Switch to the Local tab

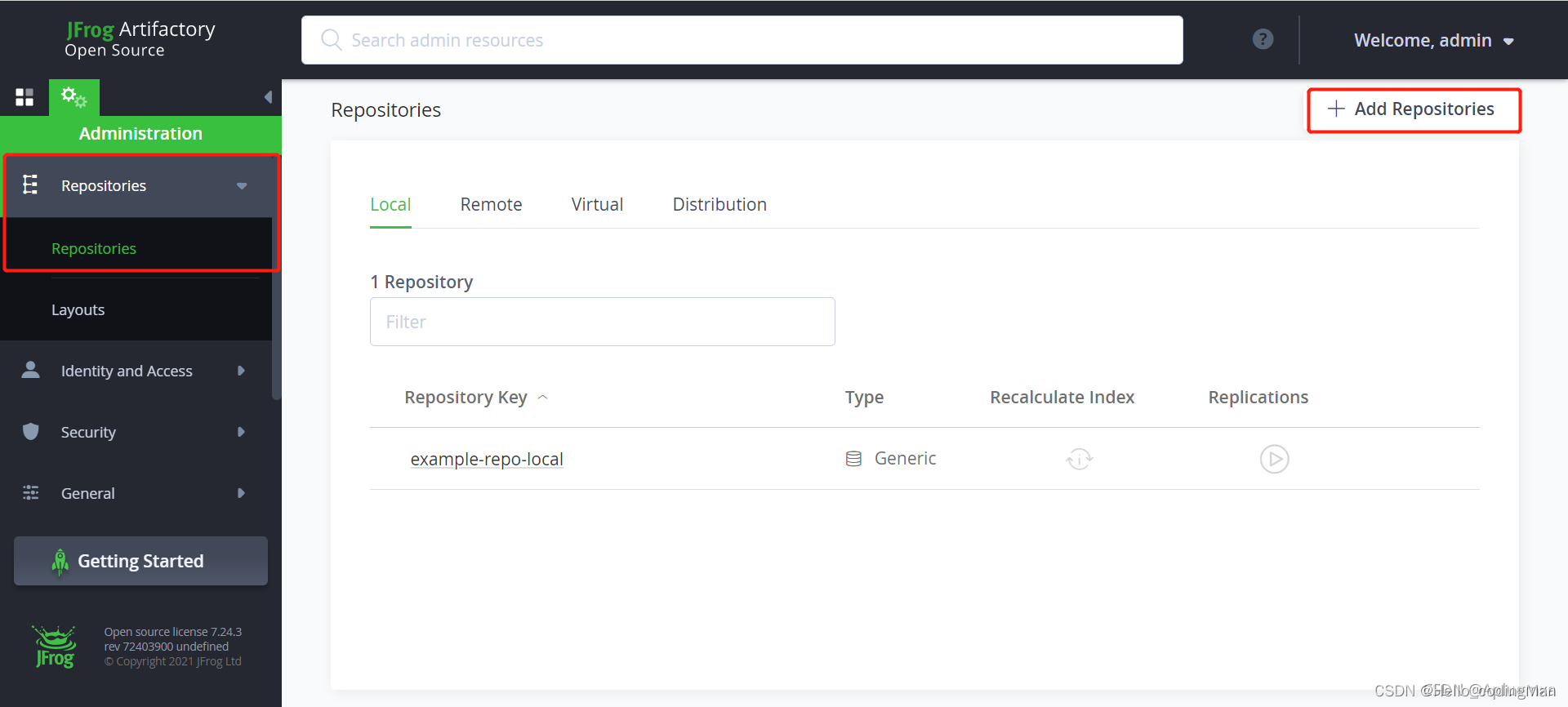tap(390, 205)
